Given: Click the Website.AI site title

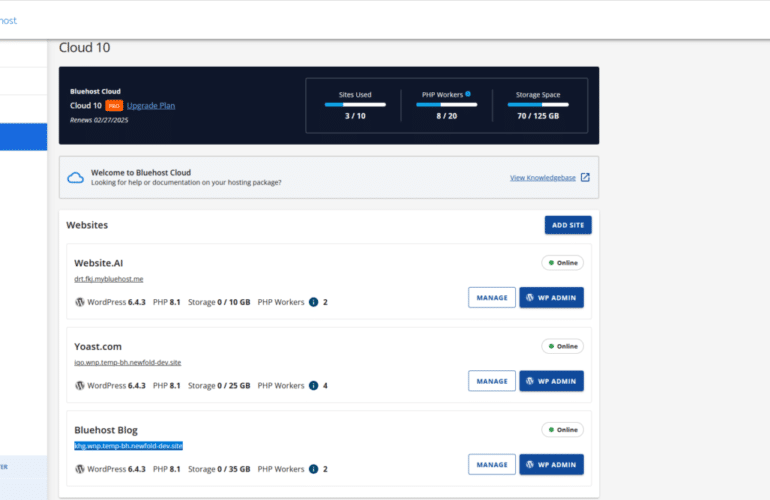Looking at the screenshot, I should point(99,263).
